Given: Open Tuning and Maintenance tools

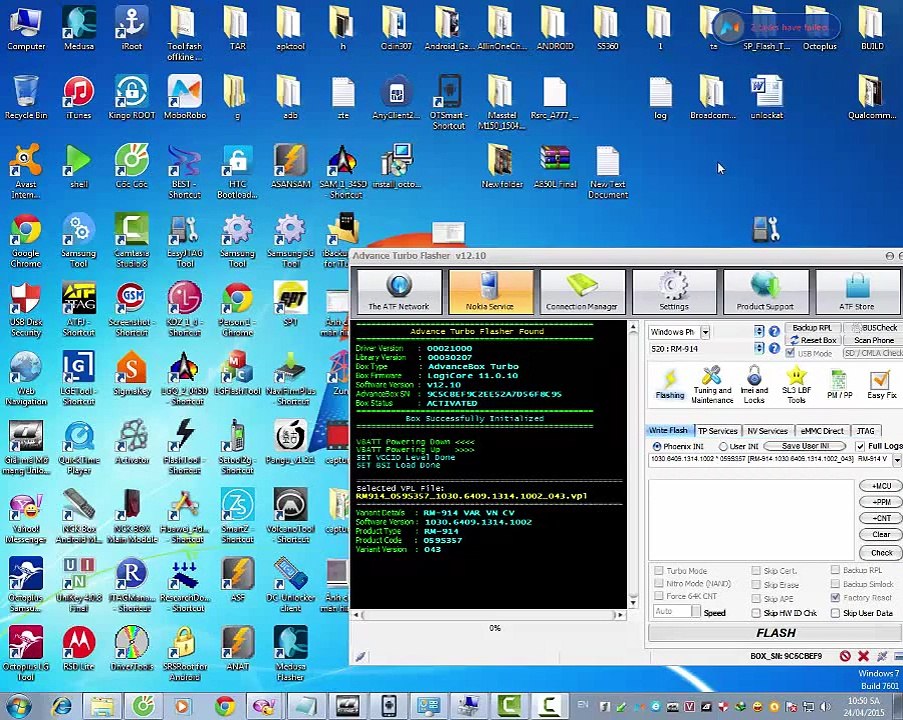Looking at the screenshot, I should (x=712, y=384).
